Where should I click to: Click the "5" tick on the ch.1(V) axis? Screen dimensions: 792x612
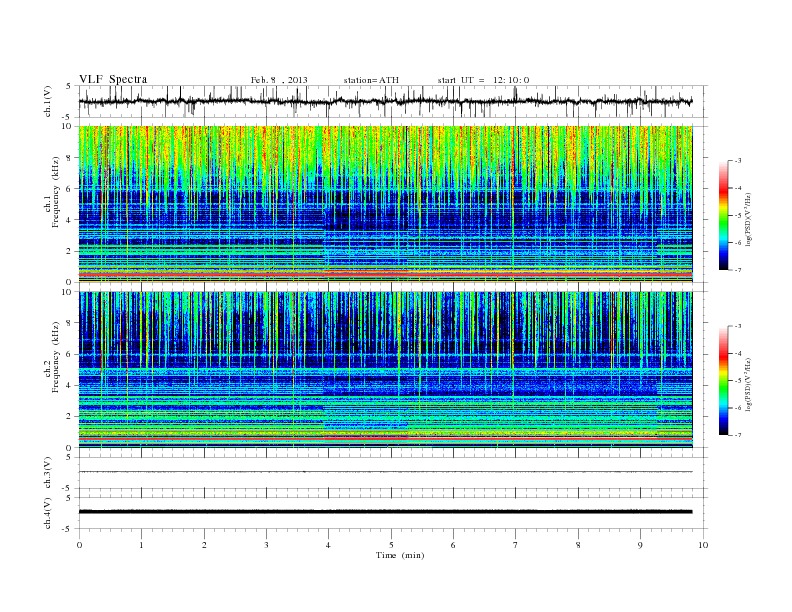pyautogui.click(x=69, y=86)
